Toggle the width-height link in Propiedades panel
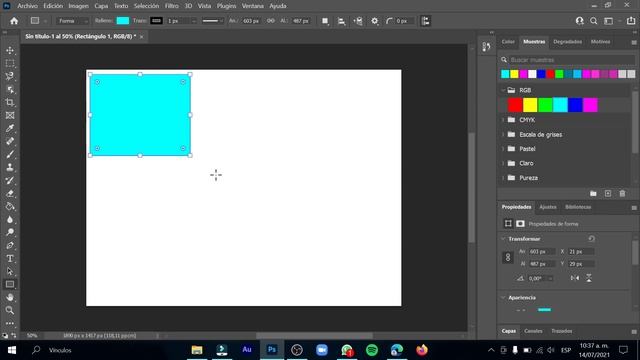This screenshot has width=640, height=360. (x=508, y=258)
